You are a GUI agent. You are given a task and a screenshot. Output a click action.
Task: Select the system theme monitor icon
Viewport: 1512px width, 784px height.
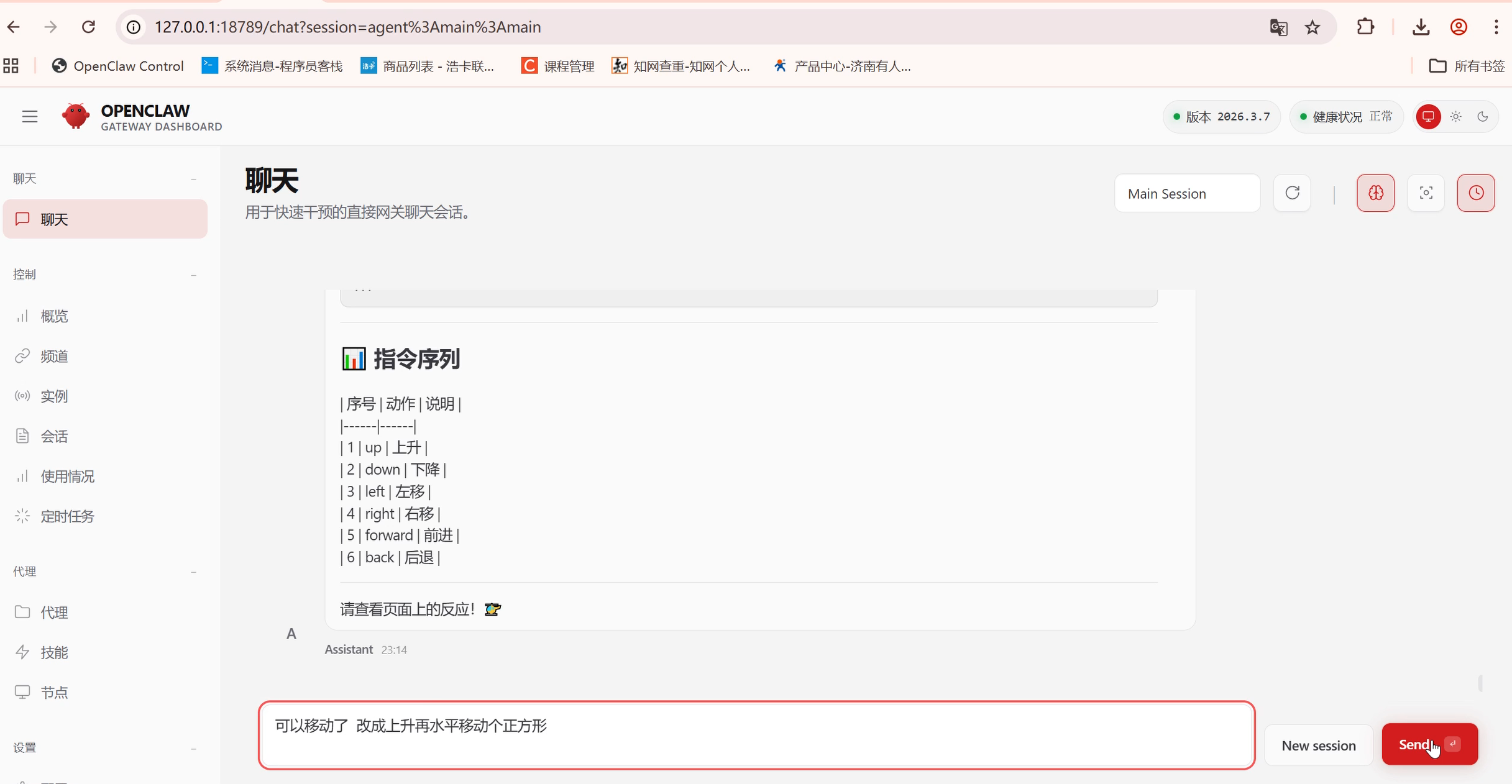click(1428, 116)
